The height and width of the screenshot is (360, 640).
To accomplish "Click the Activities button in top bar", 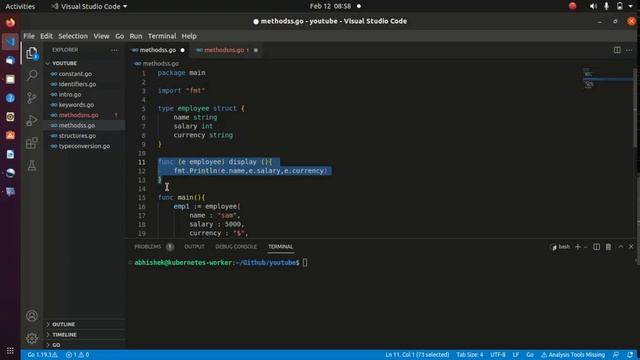I will coord(20,6).
